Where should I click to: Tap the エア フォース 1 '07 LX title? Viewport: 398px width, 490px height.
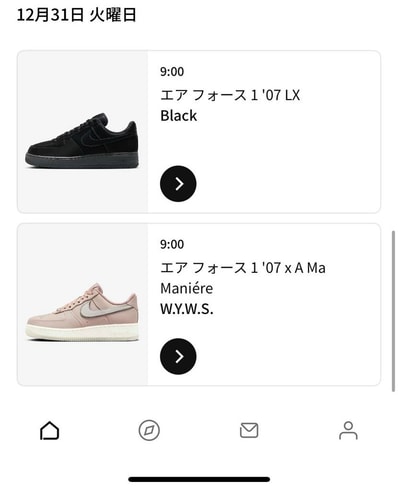point(230,95)
